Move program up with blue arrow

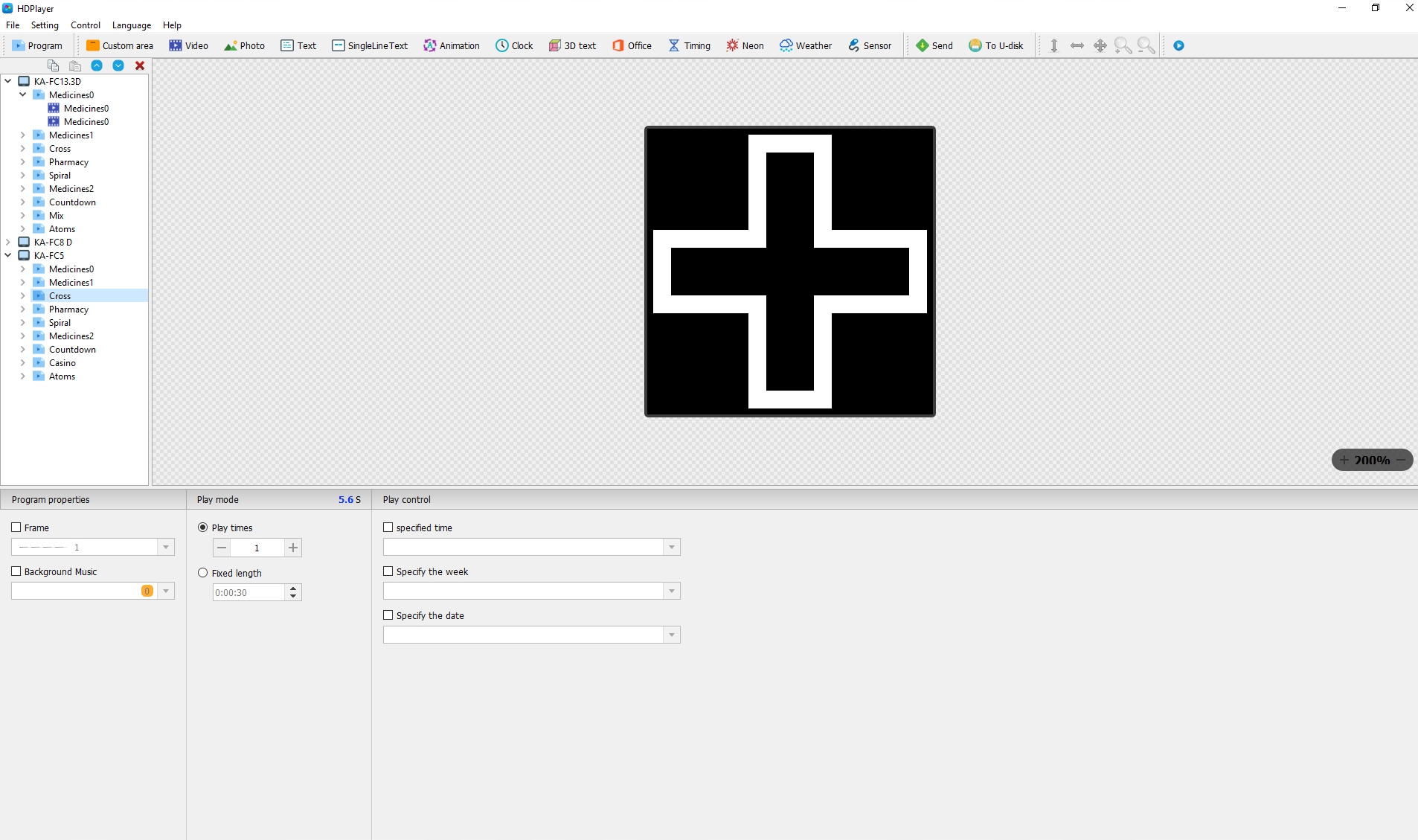97,65
